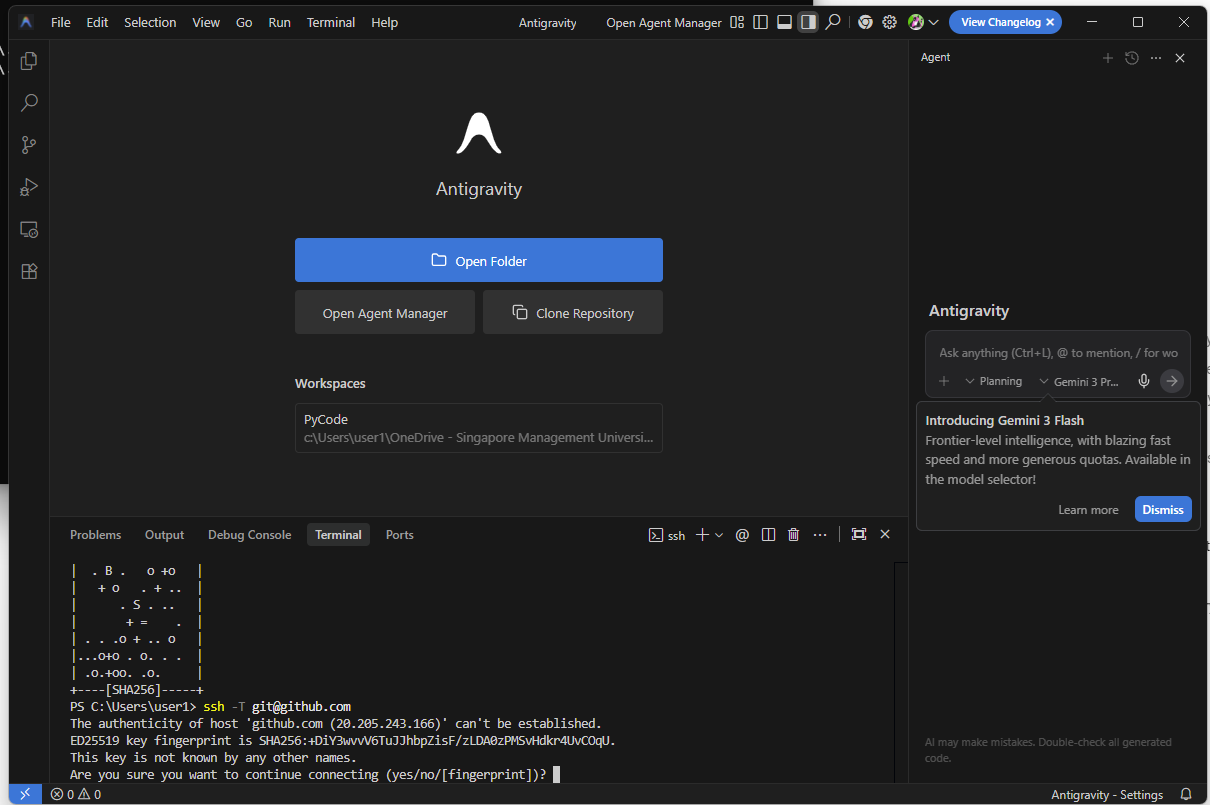The image size is (1210, 805).
Task: Open the Run menu
Action: pos(280,22)
